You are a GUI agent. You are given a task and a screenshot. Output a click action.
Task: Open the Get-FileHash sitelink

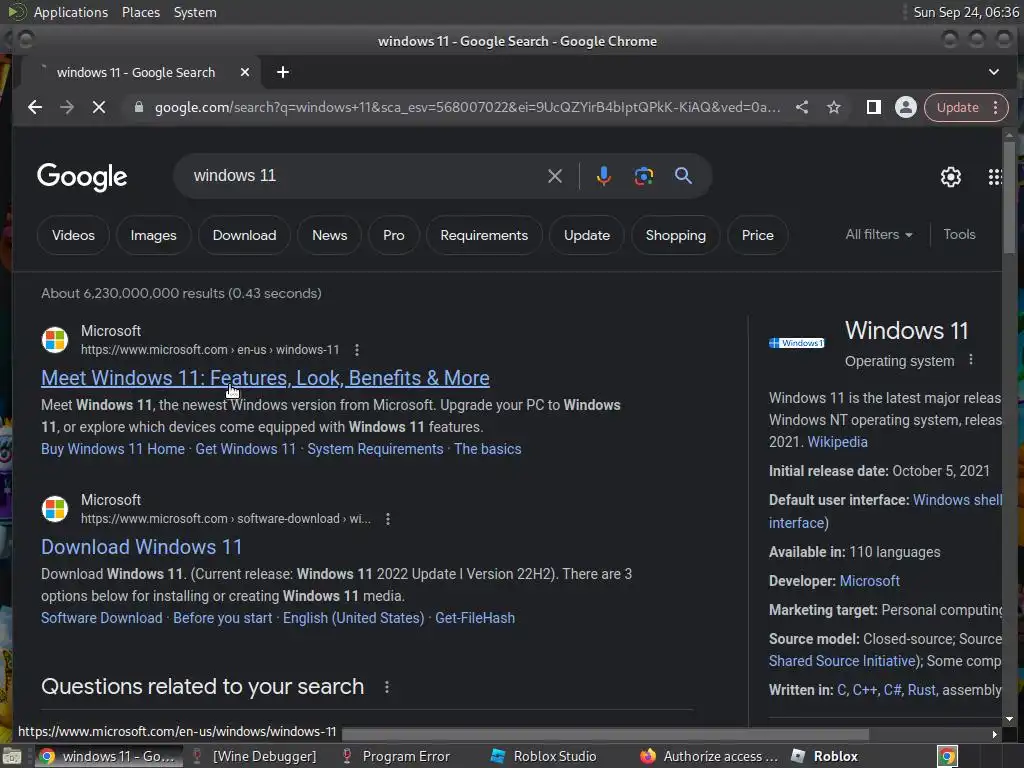tap(475, 618)
